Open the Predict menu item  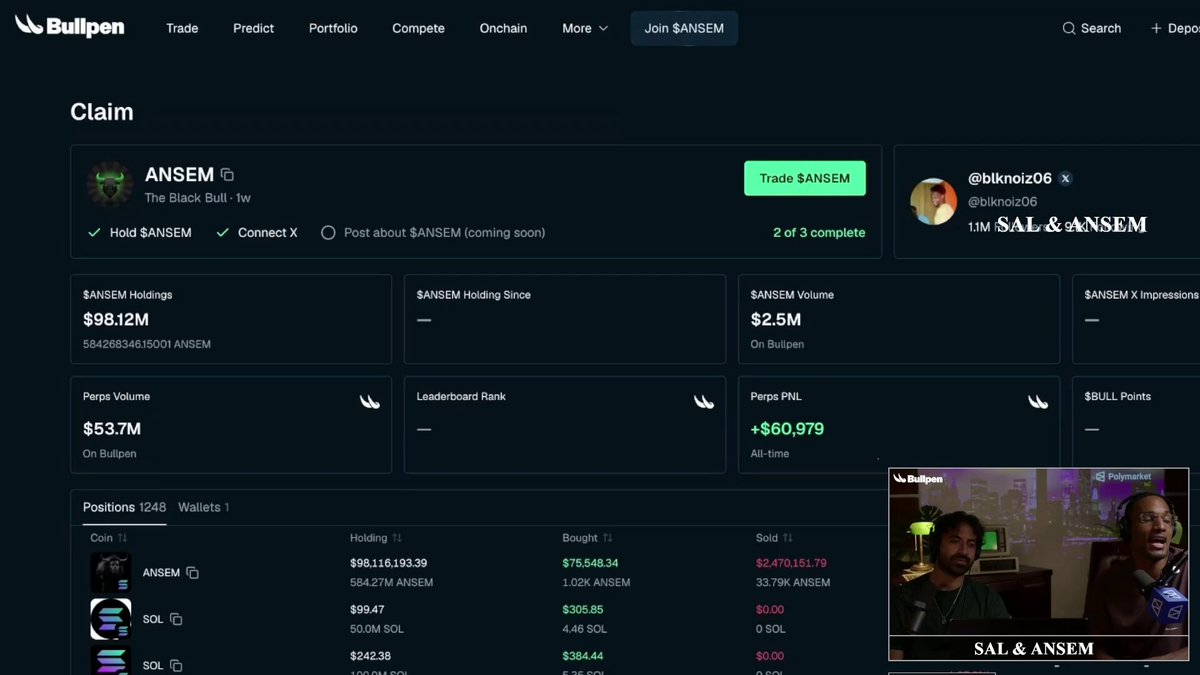(x=253, y=28)
